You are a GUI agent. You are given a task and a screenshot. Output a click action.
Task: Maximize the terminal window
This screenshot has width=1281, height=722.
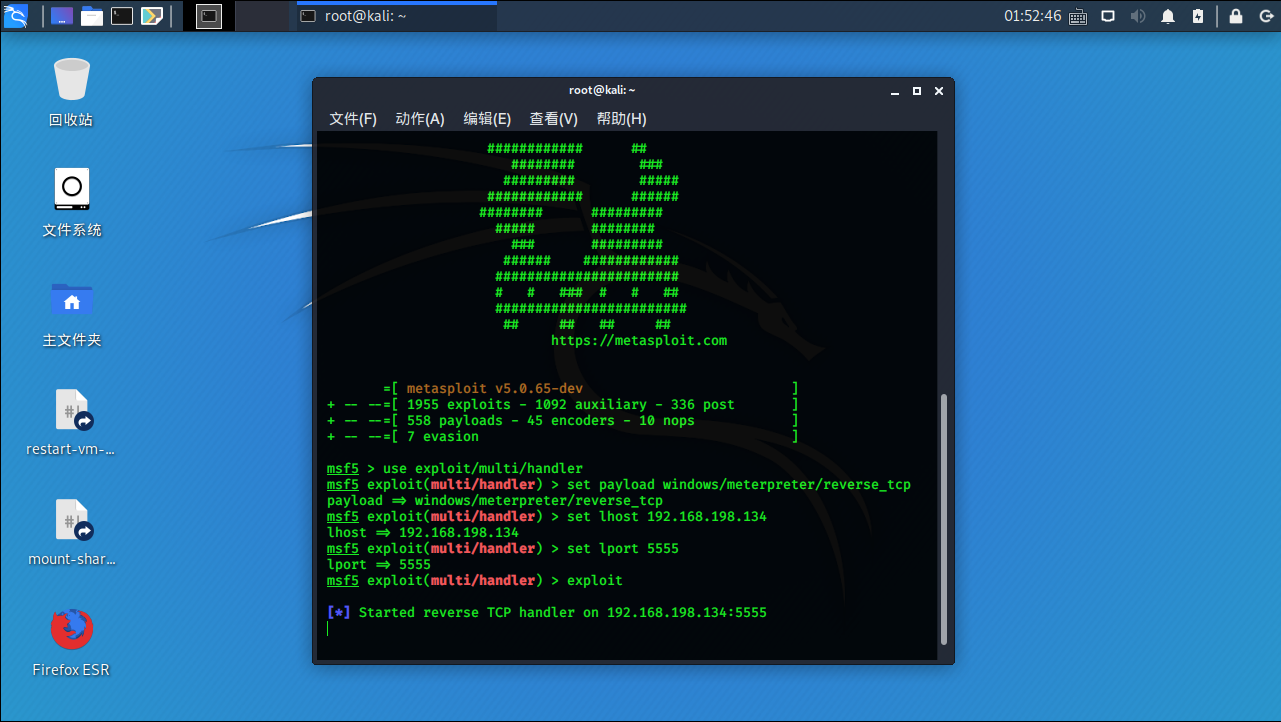tap(918, 91)
